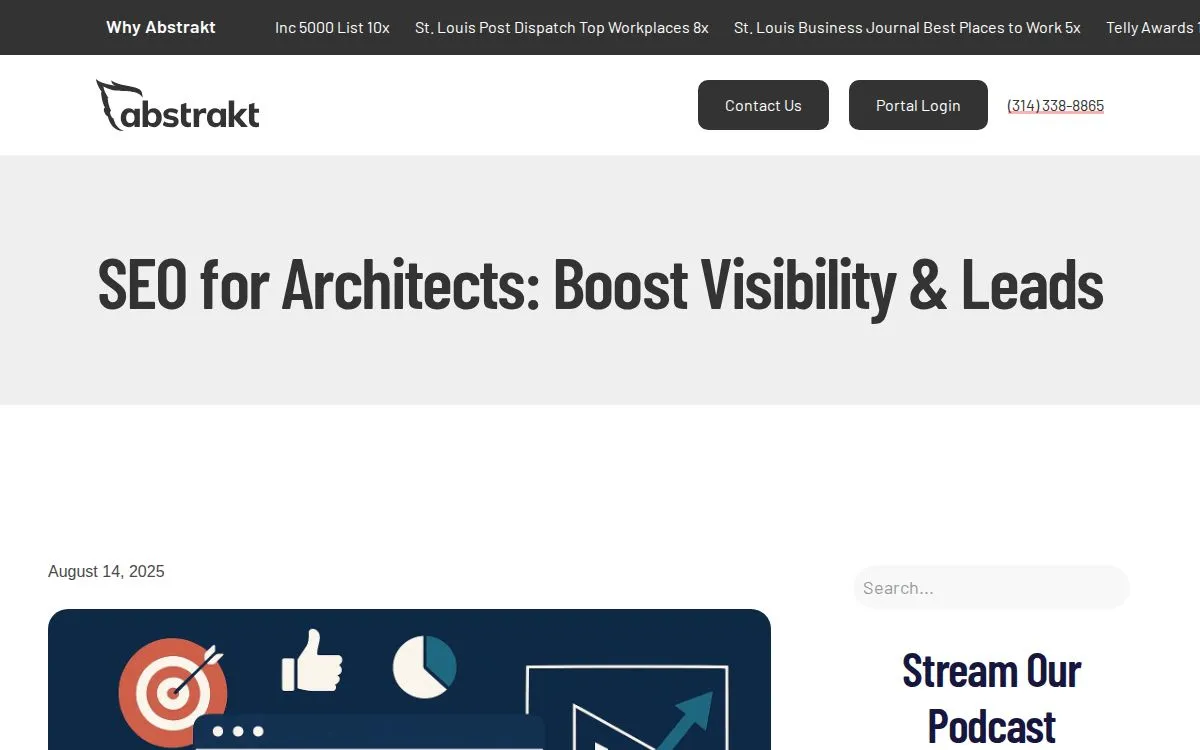Call the (314) 338-8865 phone link
The width and height of the screenshot is (1200, 750).
point(1055,106)
